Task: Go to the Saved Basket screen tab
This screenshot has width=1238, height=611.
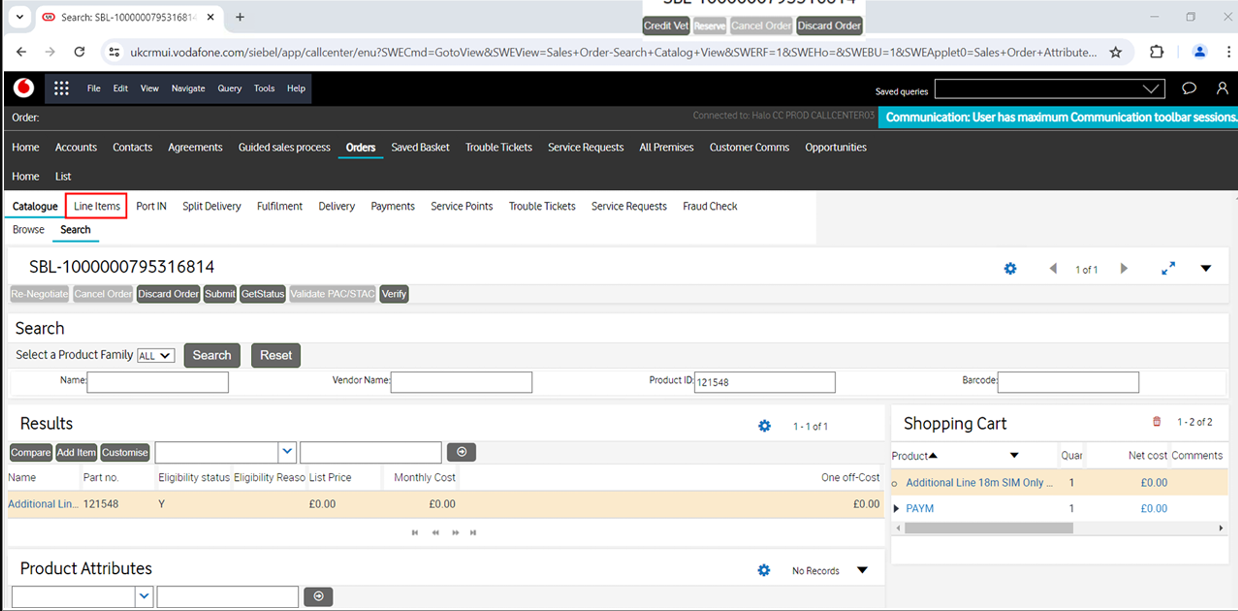Action: pyautogui.click(x=420, y=147)
